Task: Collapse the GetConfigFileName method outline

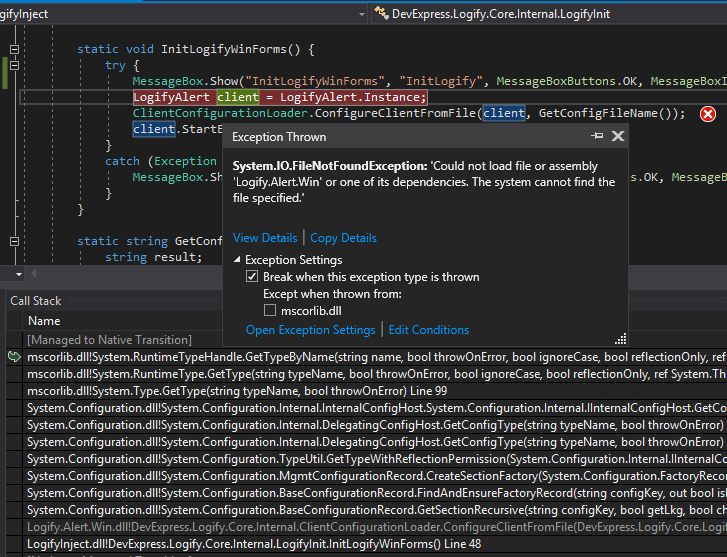Action: 14,241
